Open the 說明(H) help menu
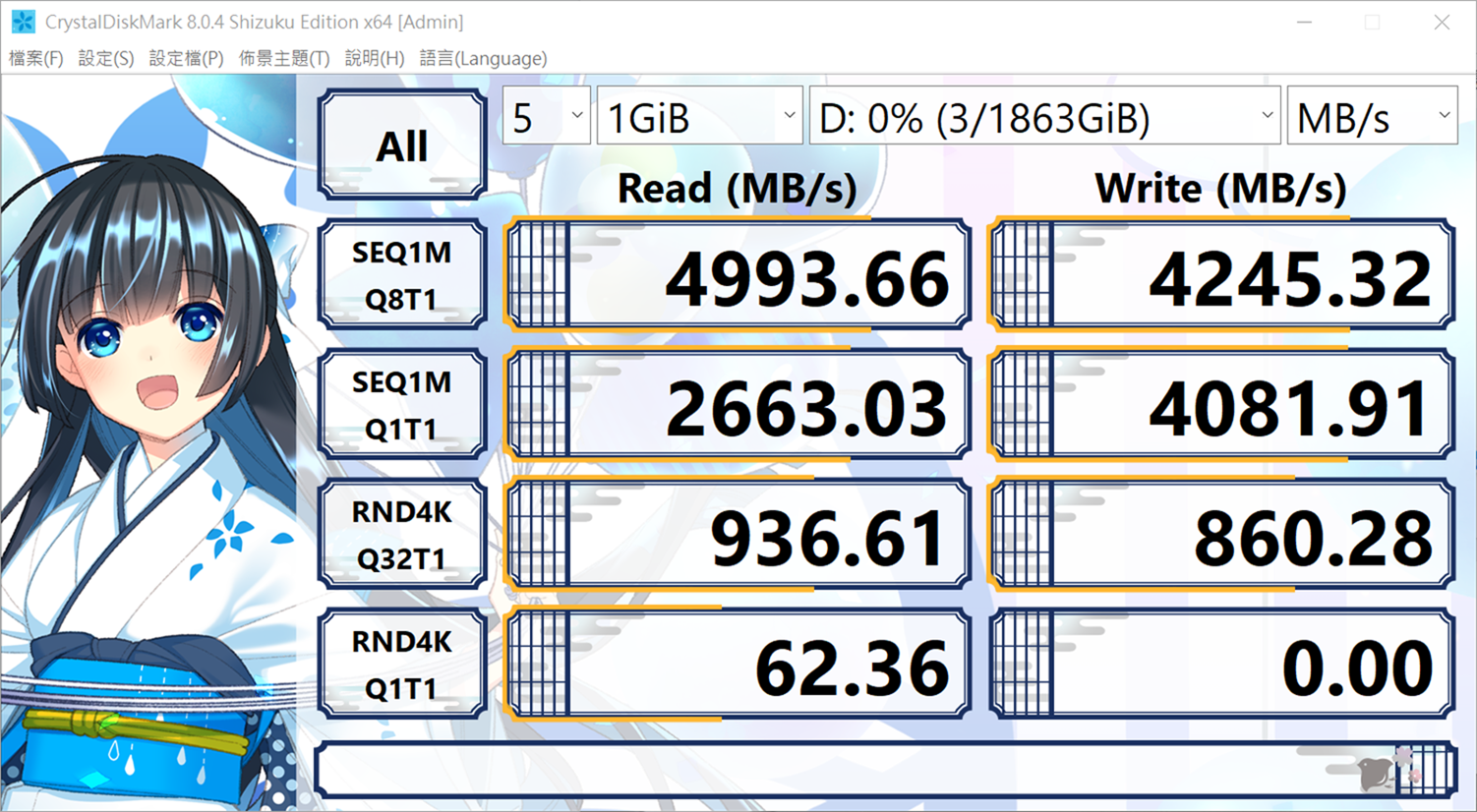This screenshot has width=1477, height=812. pos(374,58)
